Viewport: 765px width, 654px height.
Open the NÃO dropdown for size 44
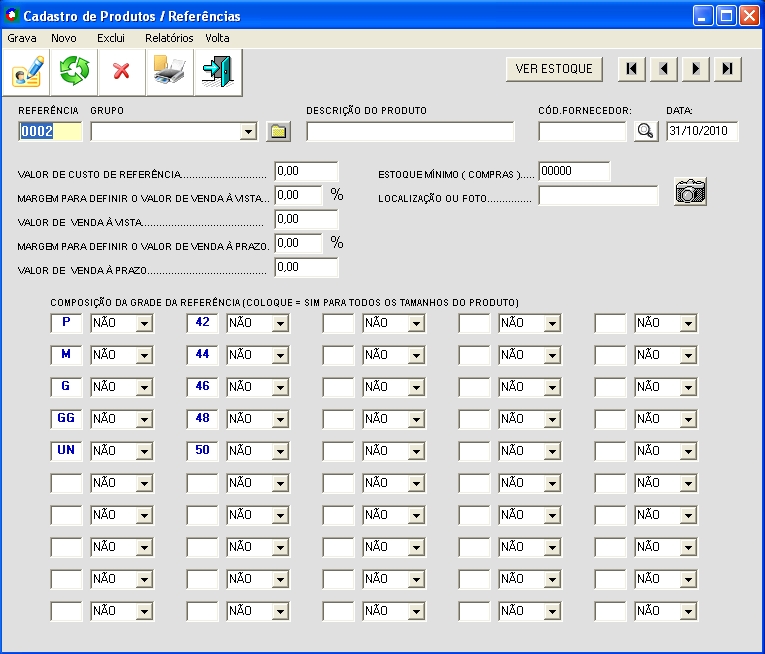click(281, 355)
